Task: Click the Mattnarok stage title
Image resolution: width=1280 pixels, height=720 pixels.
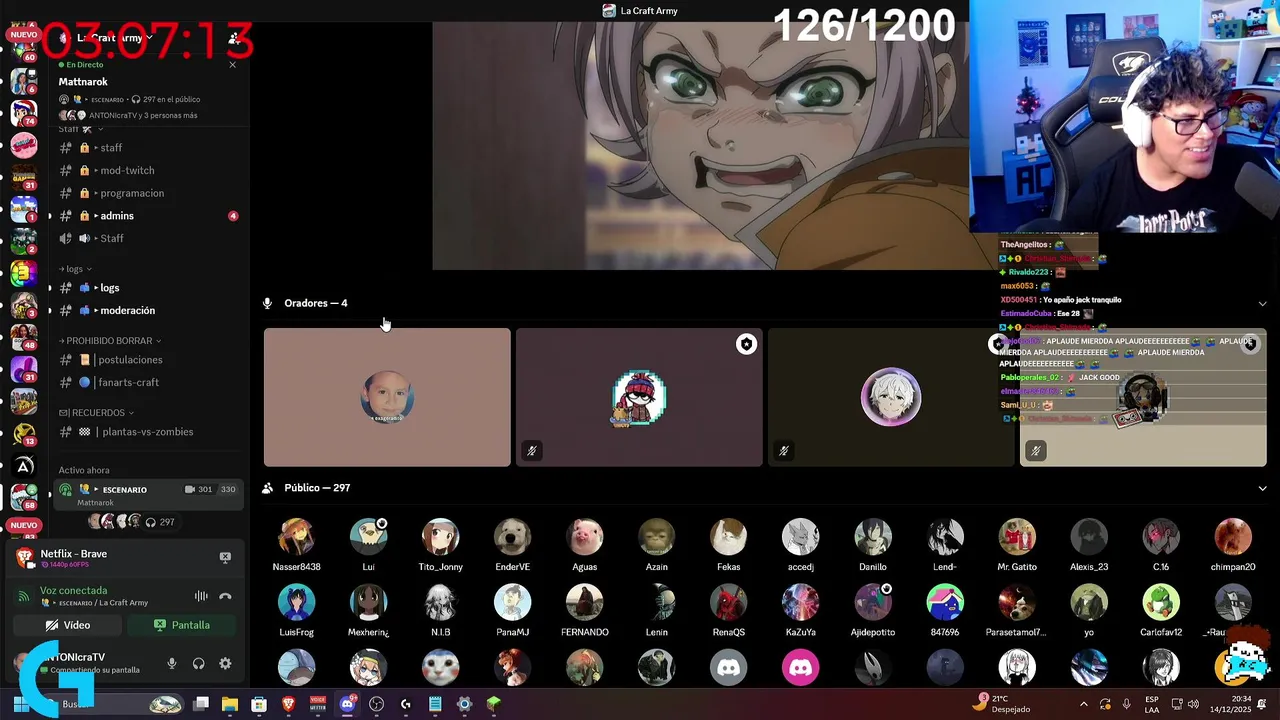Action: [83, 82]
